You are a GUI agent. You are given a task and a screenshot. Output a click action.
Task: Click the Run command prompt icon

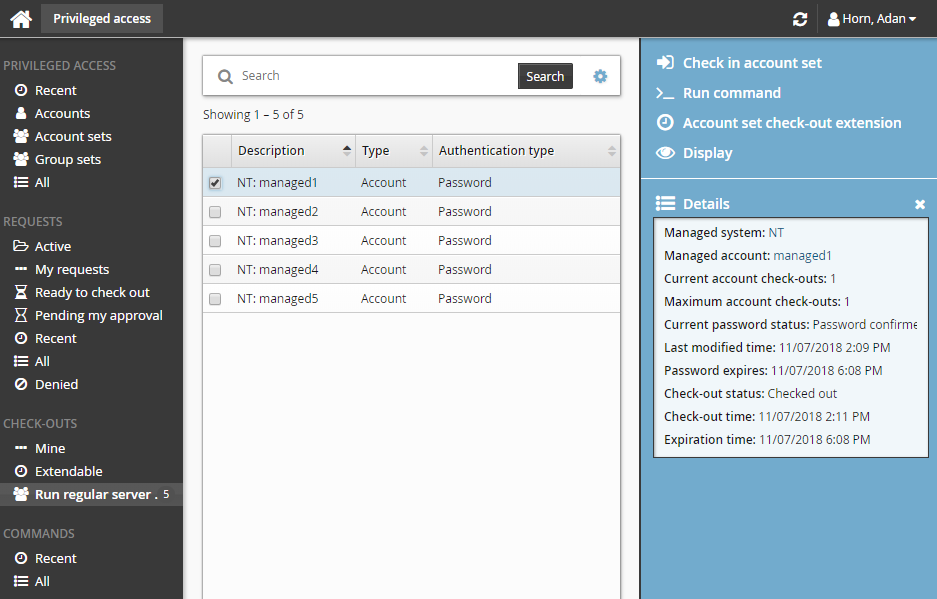[665, 93]
